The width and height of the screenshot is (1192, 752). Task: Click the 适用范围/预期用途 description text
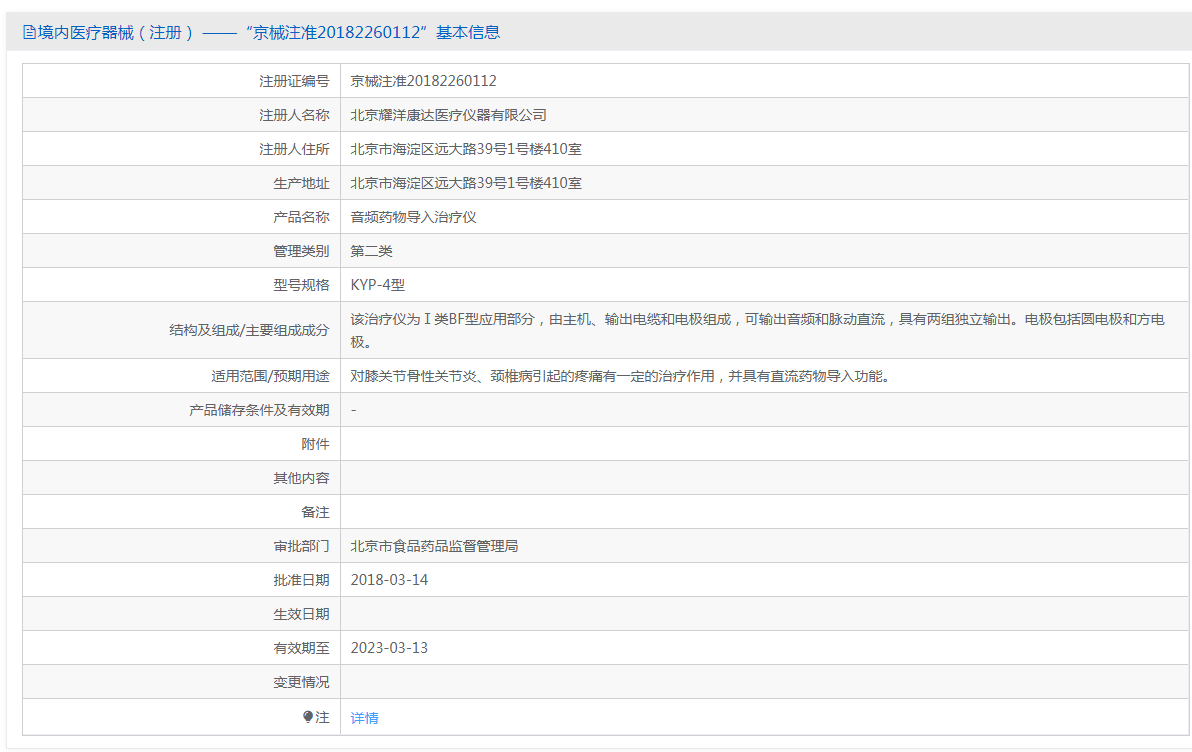619,376
